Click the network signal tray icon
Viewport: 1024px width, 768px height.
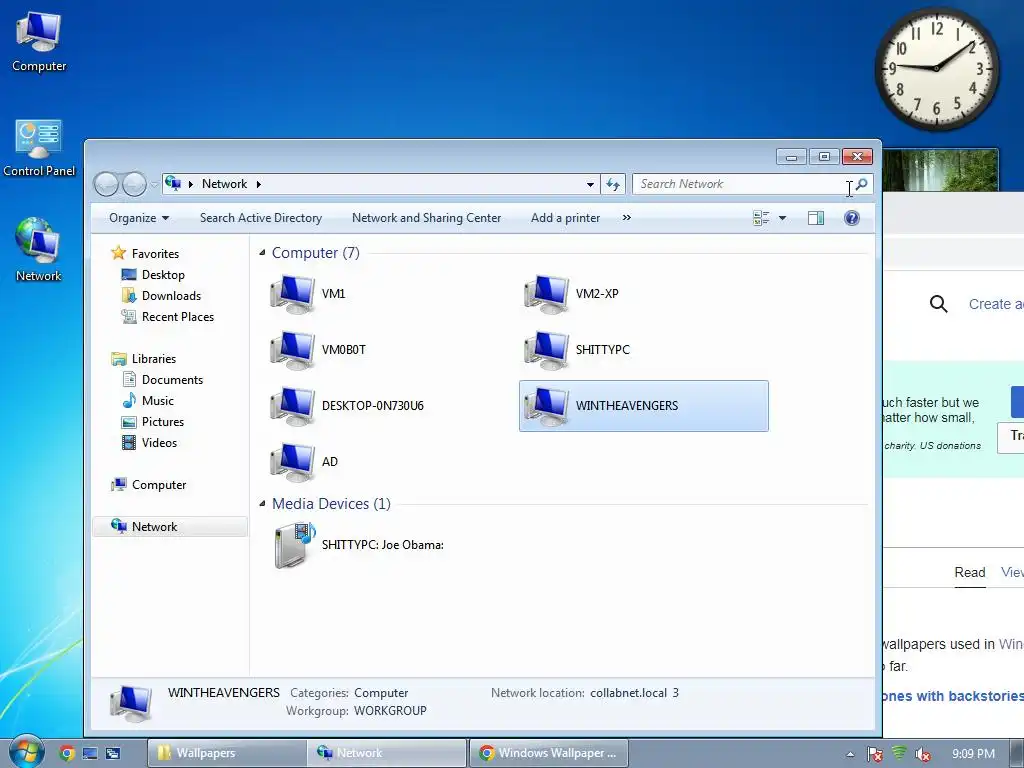899,753
